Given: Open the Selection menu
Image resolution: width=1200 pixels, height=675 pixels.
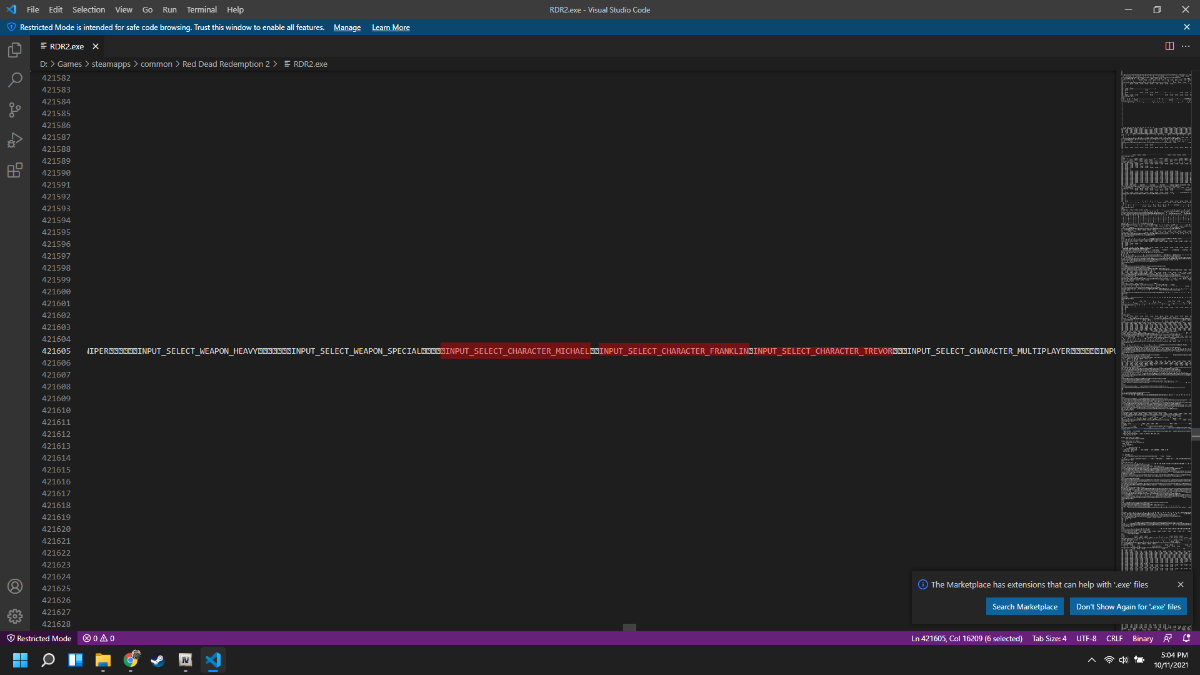Looking at the screenshot, I should (x=88, y=9).
